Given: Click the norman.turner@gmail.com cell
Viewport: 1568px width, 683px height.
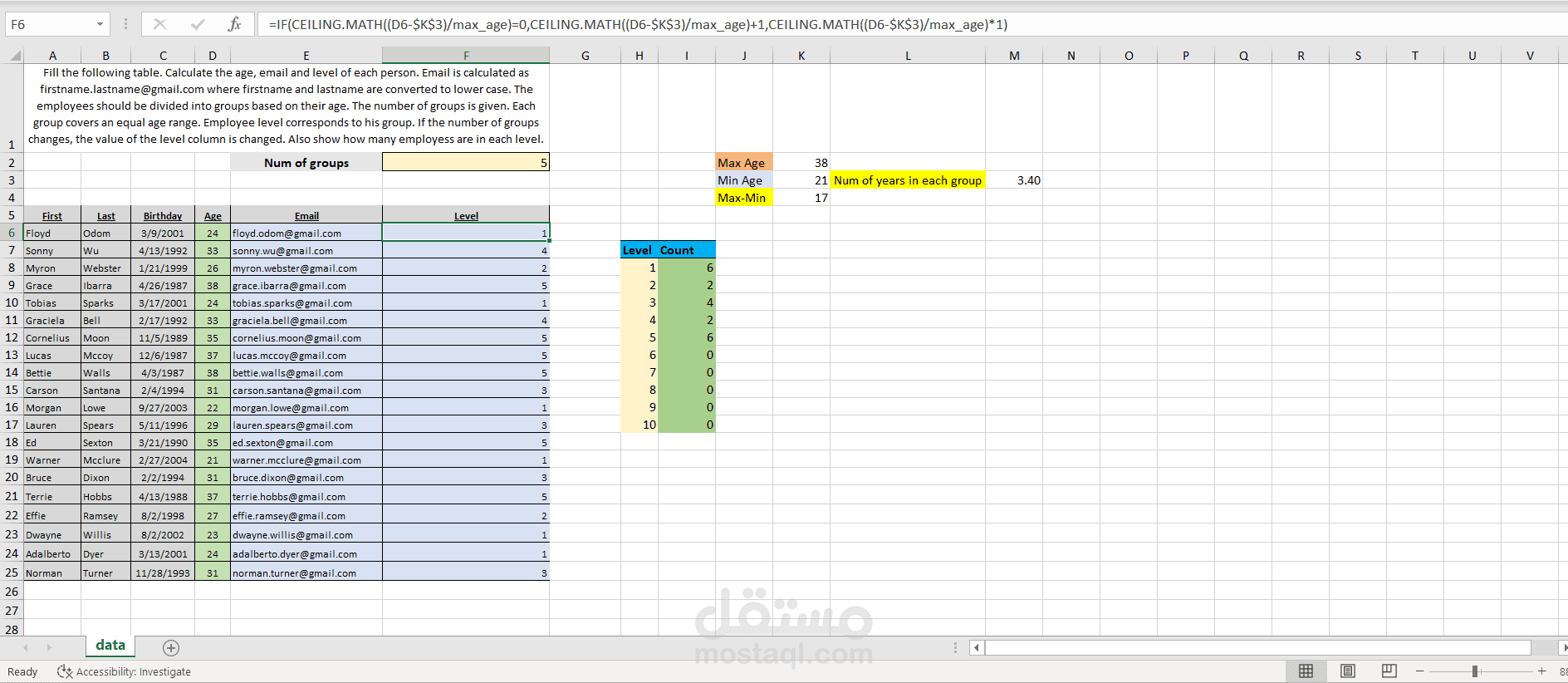Looking at the screenshot, I should click(306, 572).
